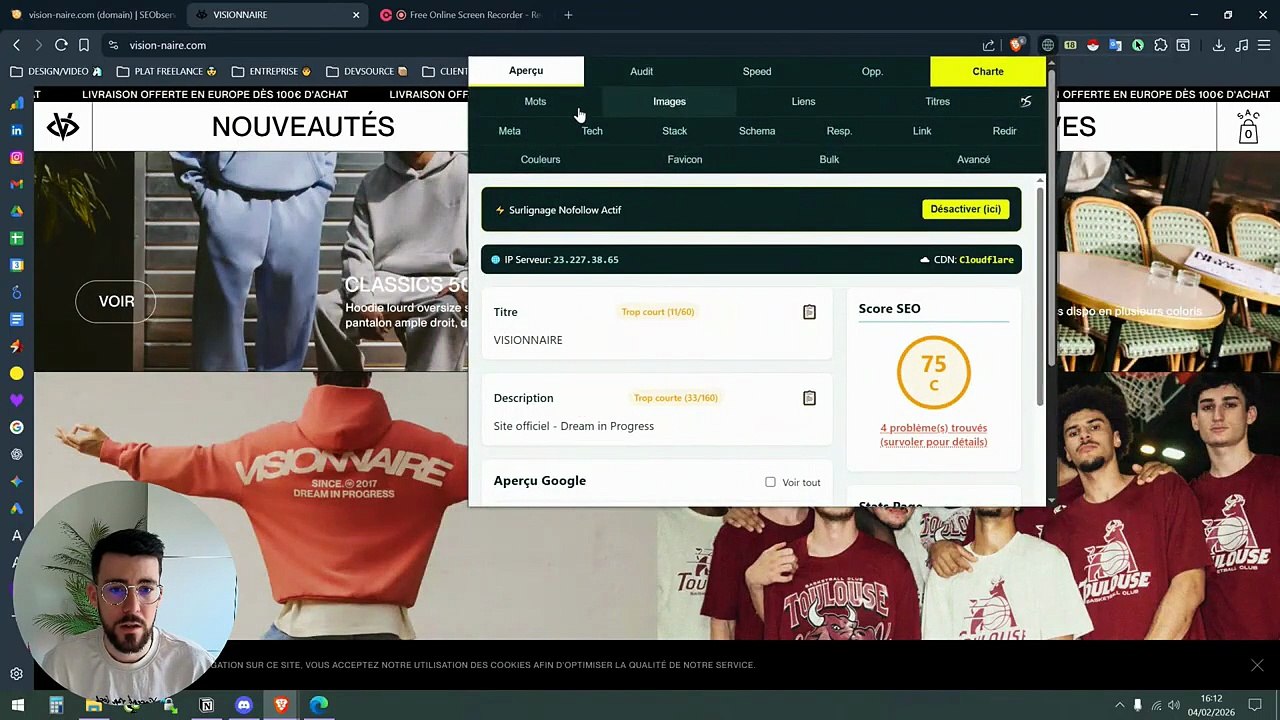Open the extensions puzzle icon

(x=1160, y=45)
